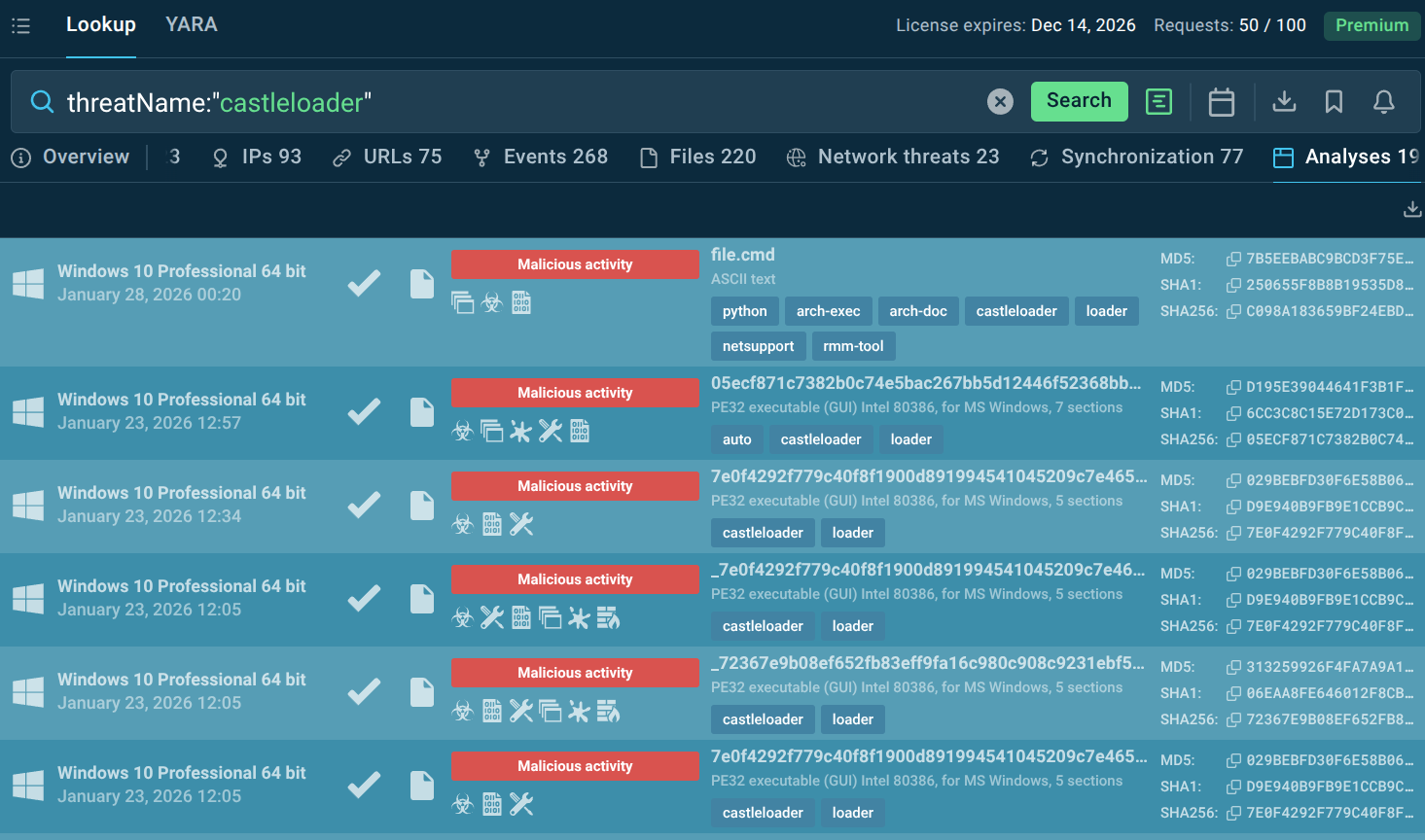Click ASCII text description under file.cmd
This screenshot has height=840, width=1425.
[x=743, y=279]
